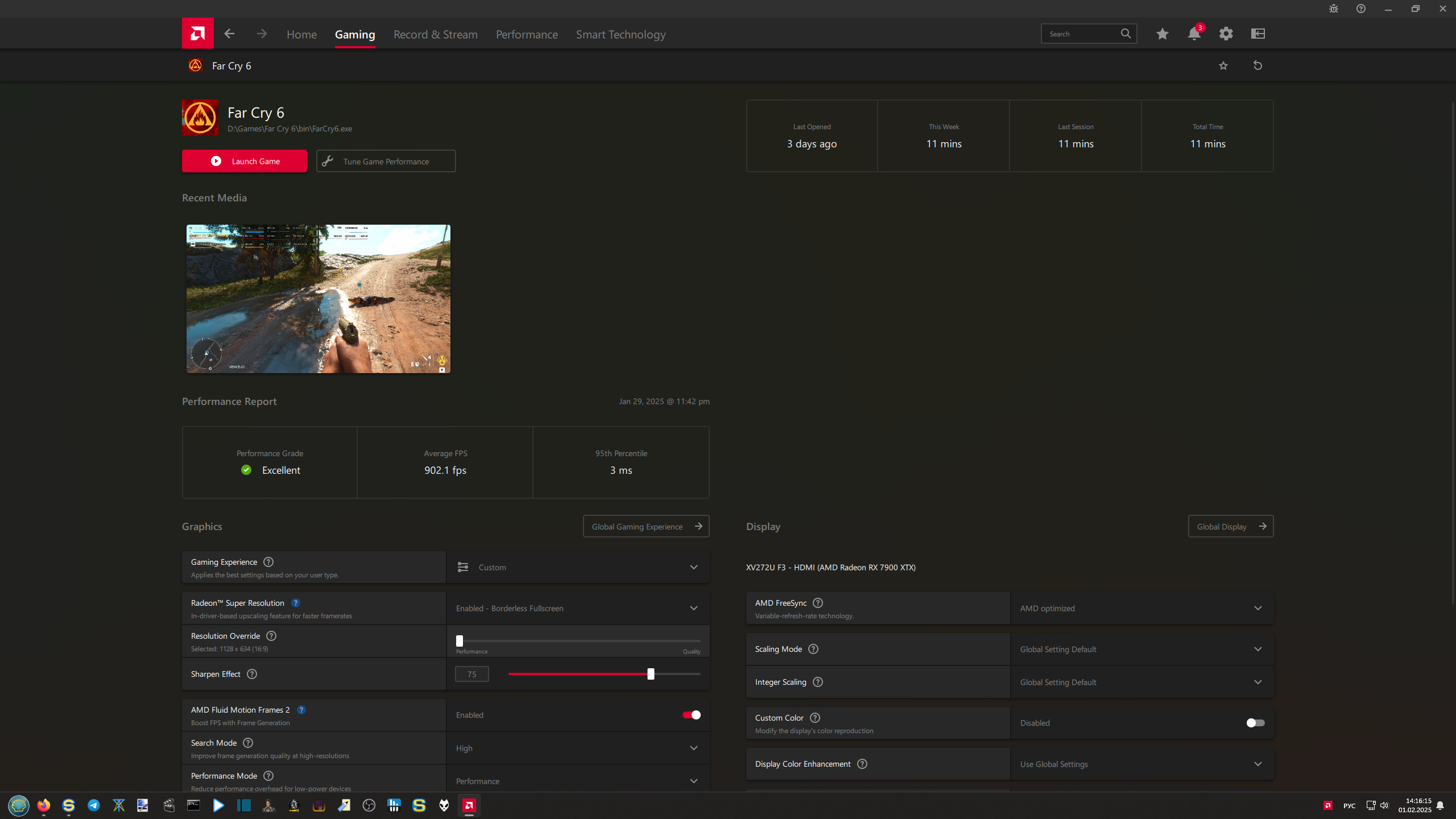Disable AMD Fluid Motion Frames 2 toggle
The height and width of the screenshot is (819, 1456).
coord(691,715)
